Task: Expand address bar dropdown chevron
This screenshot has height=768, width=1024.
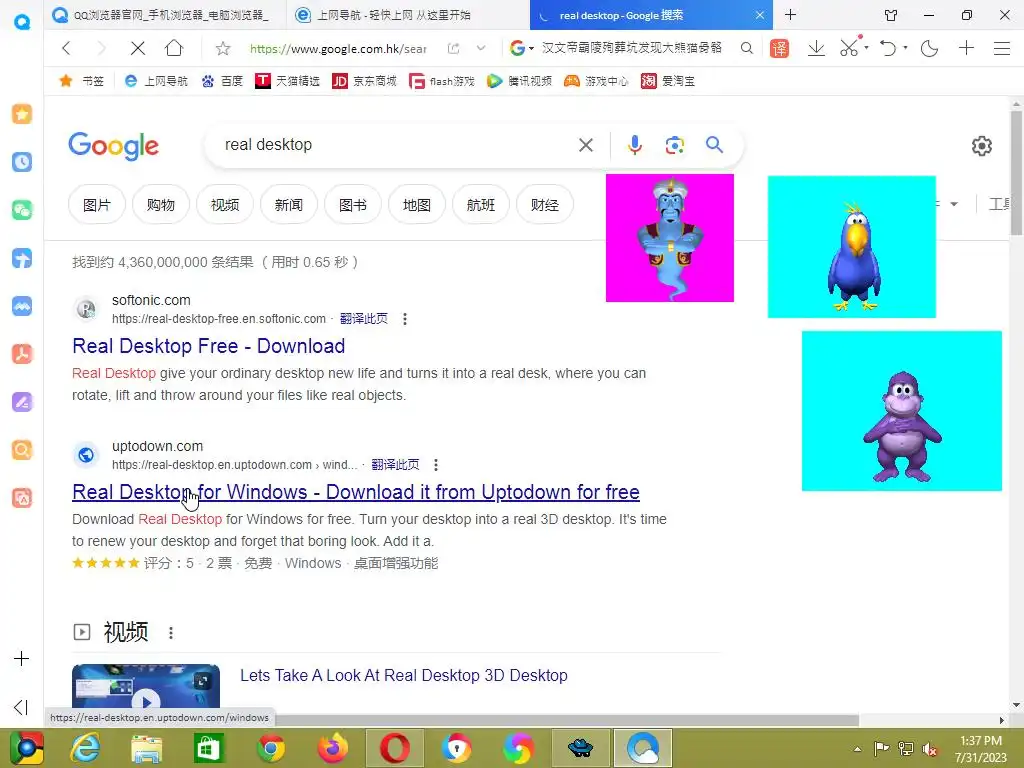Action: [x=481, y=48]
